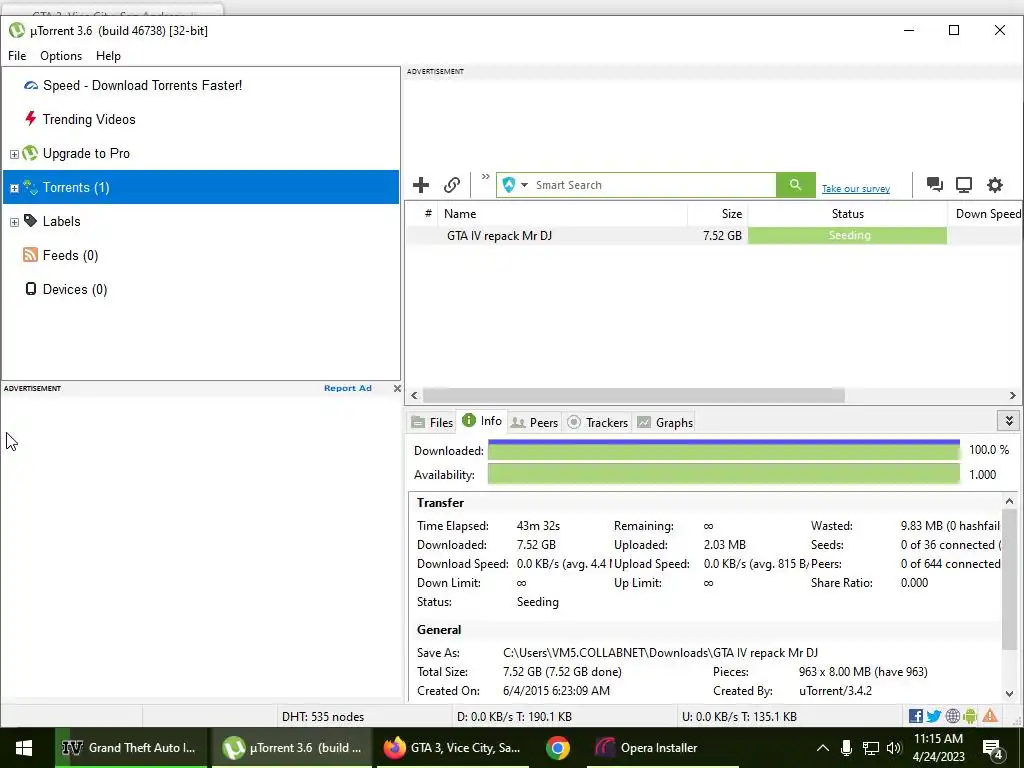Click the Facebook status bar icon
This screenshot has height=768, width=1024.
(x=916, y=716)
